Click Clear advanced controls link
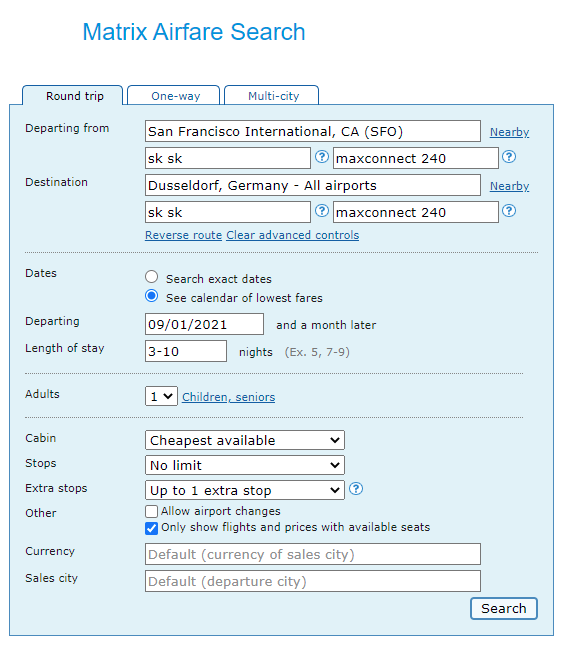This screenshot has width=570, height=651. click(x=293, y=235)
